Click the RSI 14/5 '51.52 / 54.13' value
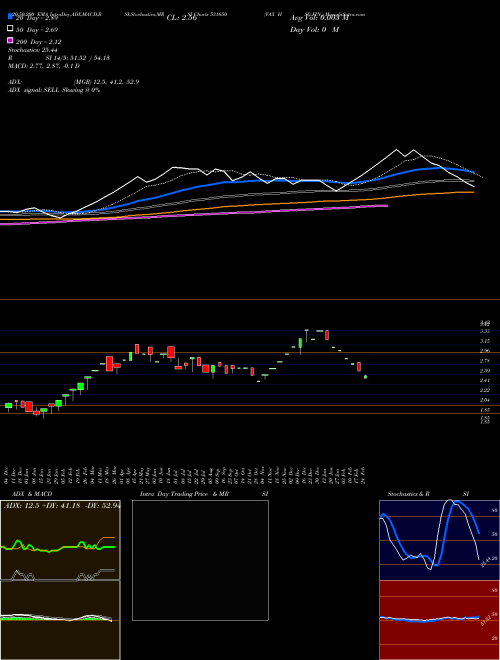Screen dimensions: 500x660 pos(90,58)
